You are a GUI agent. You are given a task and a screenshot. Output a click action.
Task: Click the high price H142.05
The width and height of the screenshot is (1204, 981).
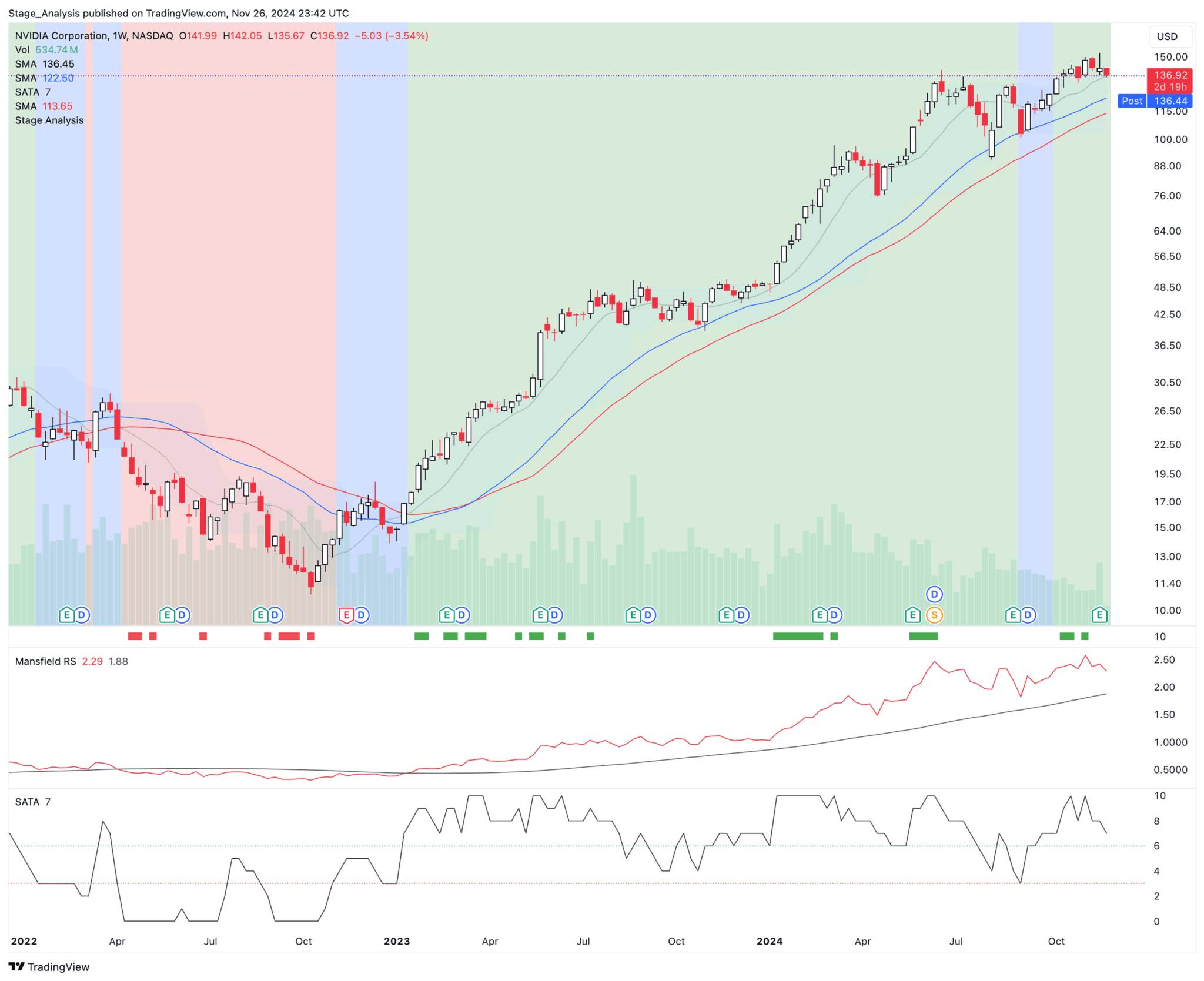coord(242,36)
